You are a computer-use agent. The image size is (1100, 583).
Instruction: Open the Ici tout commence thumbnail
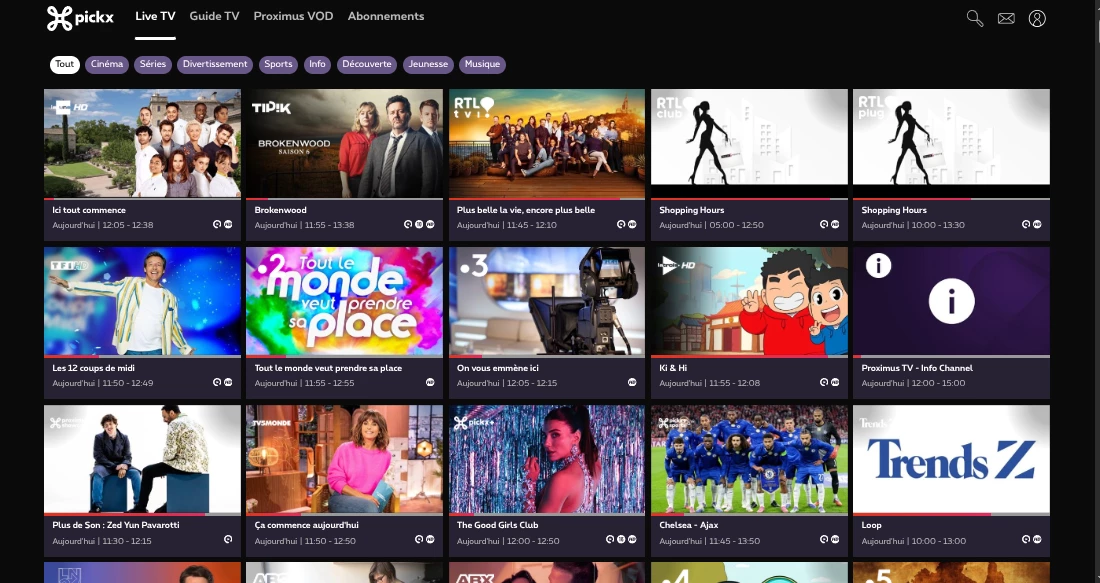[x=142, y=143]
